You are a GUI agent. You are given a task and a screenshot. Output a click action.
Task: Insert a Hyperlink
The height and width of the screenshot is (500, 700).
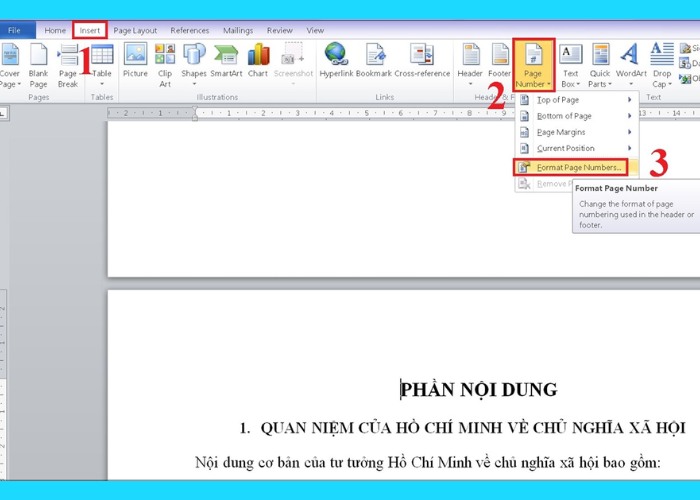tap(336, 60)
